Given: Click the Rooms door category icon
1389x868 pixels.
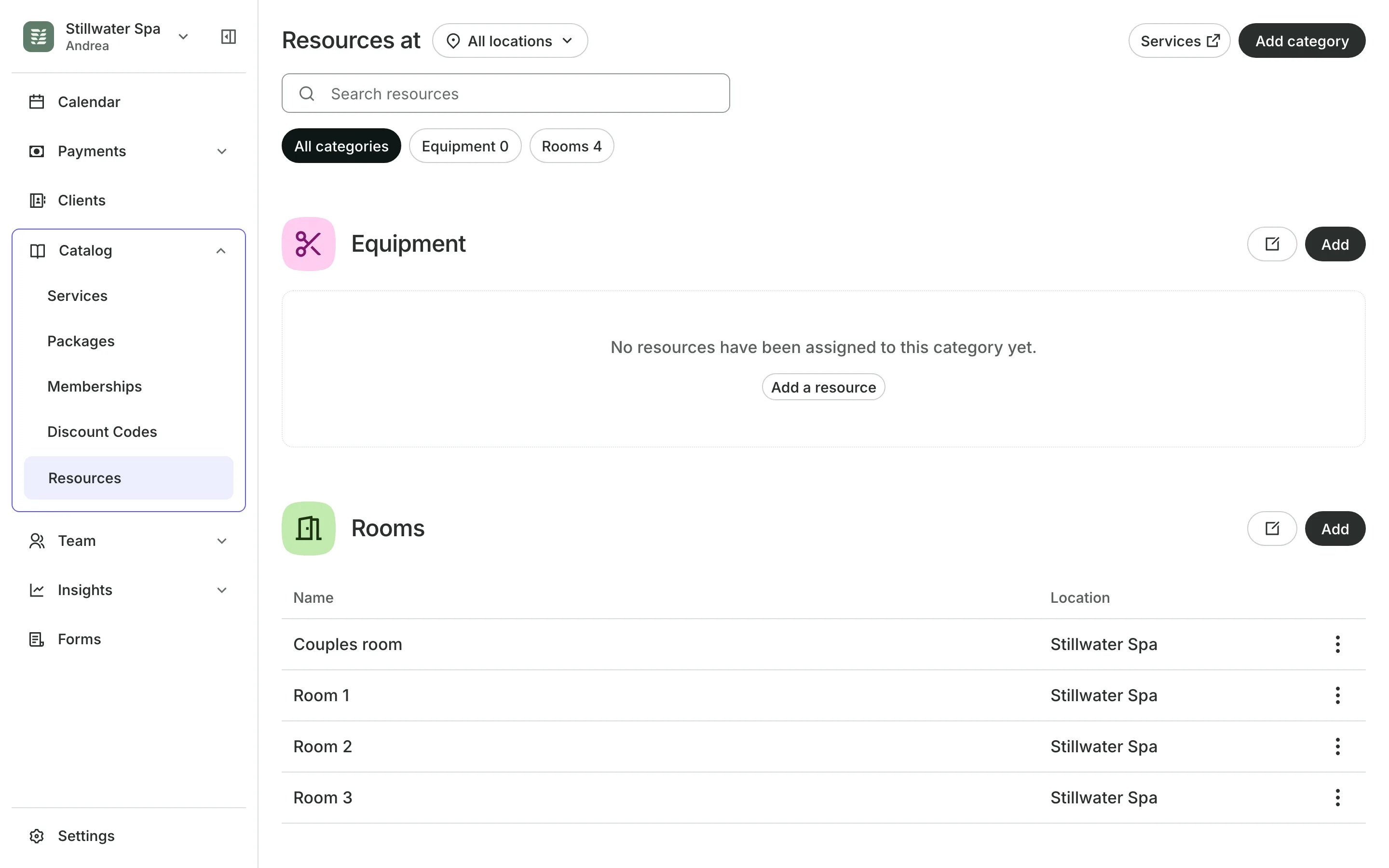Looking at the screenshot, I should point(308,528).
